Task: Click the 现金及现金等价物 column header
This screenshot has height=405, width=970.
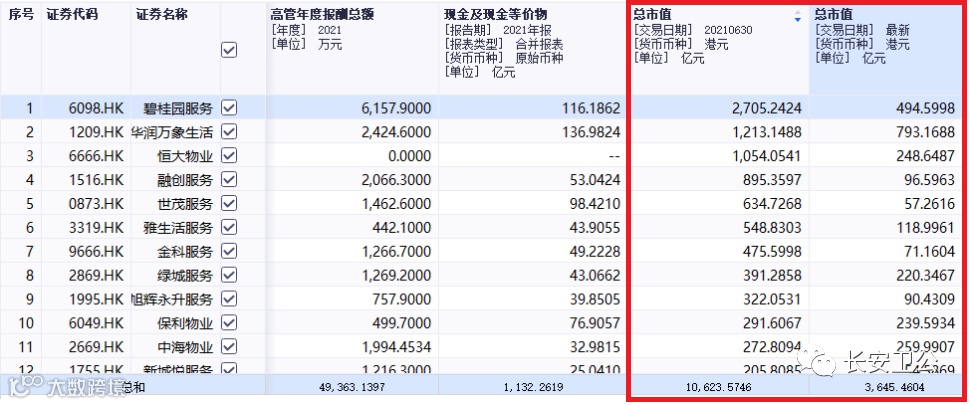Action: [496, 14]
